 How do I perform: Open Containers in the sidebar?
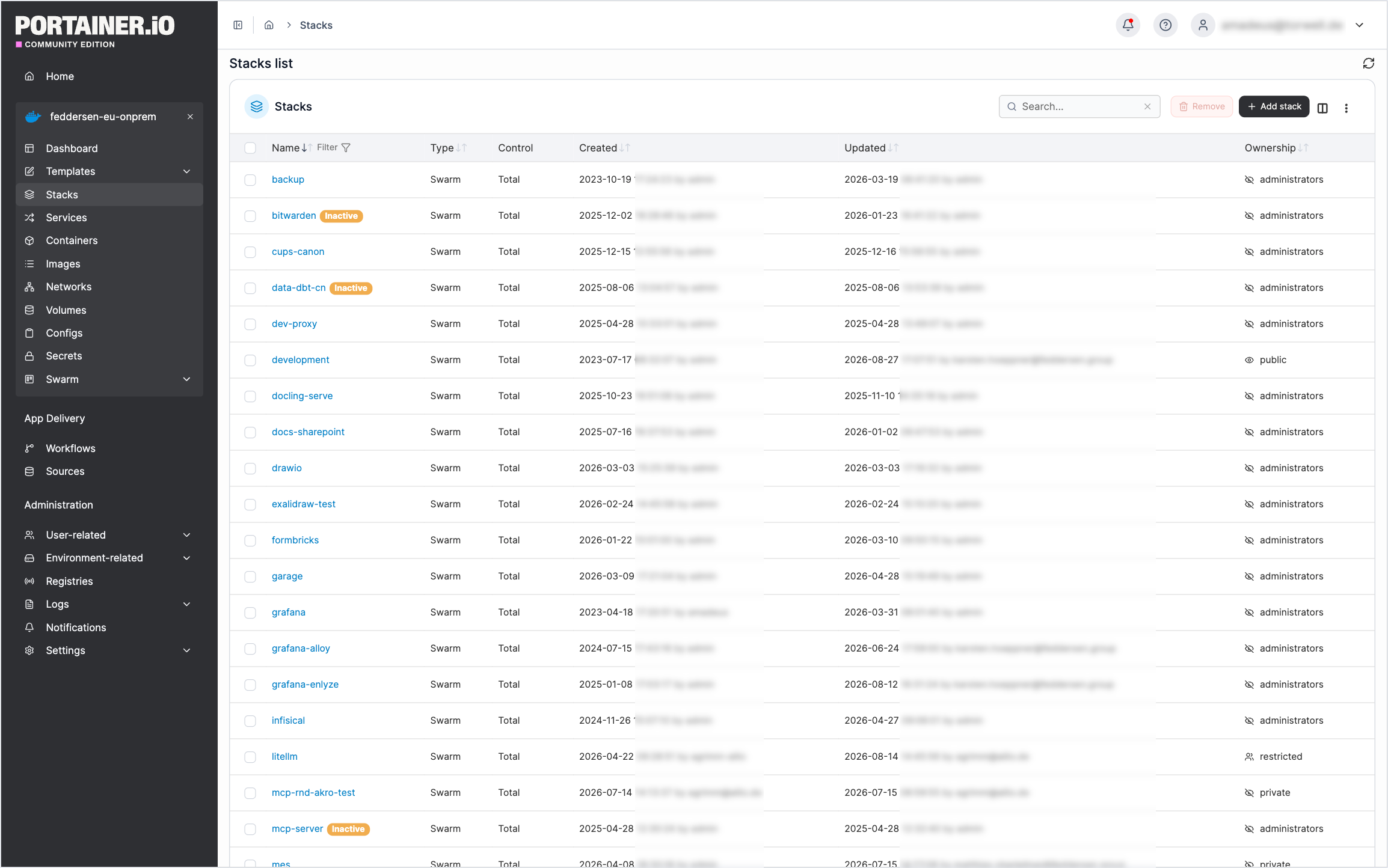pyautogui.click(x=109, y=240)
